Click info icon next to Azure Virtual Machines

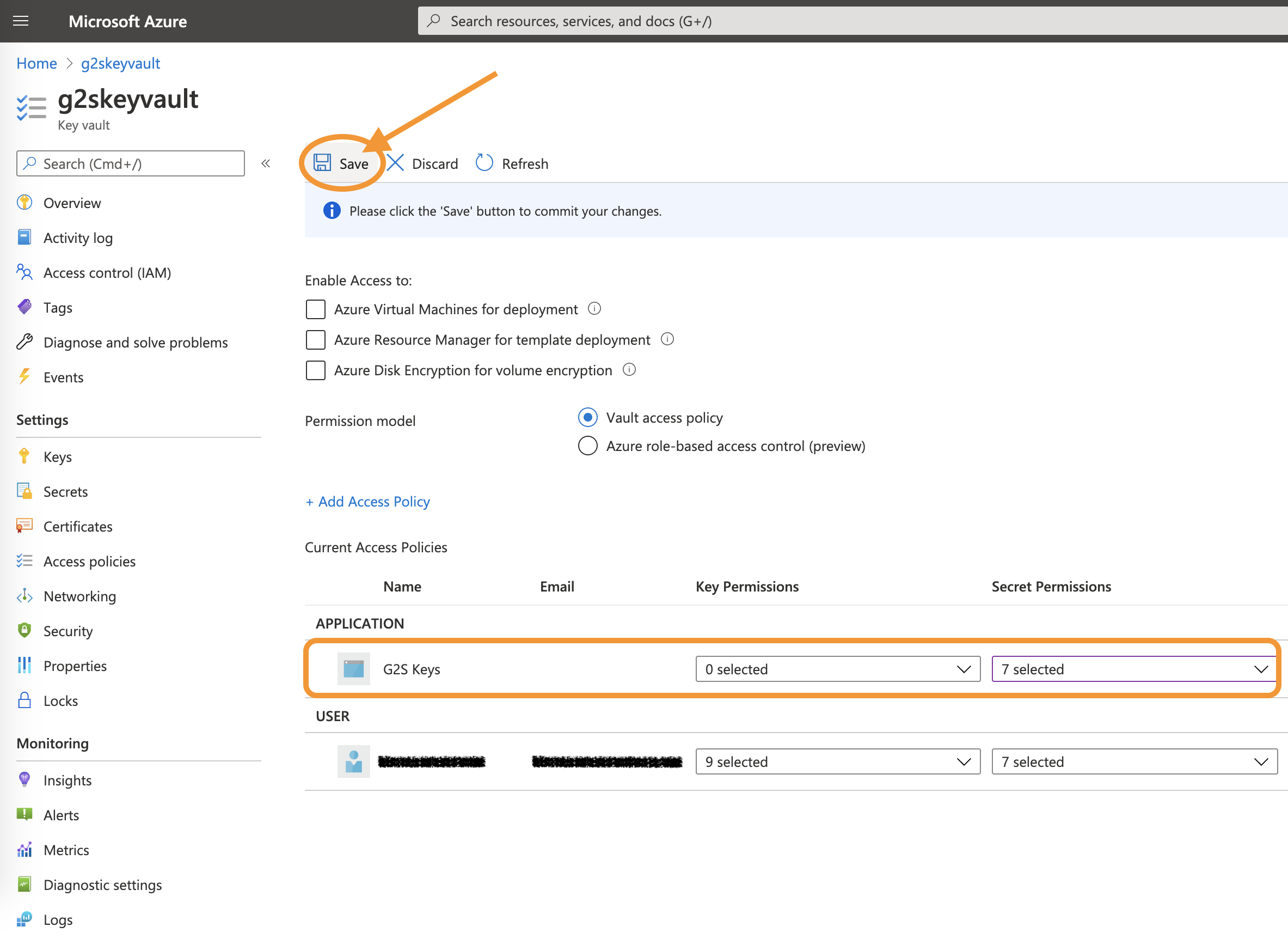pyautogui.click(x=594, y=309)
